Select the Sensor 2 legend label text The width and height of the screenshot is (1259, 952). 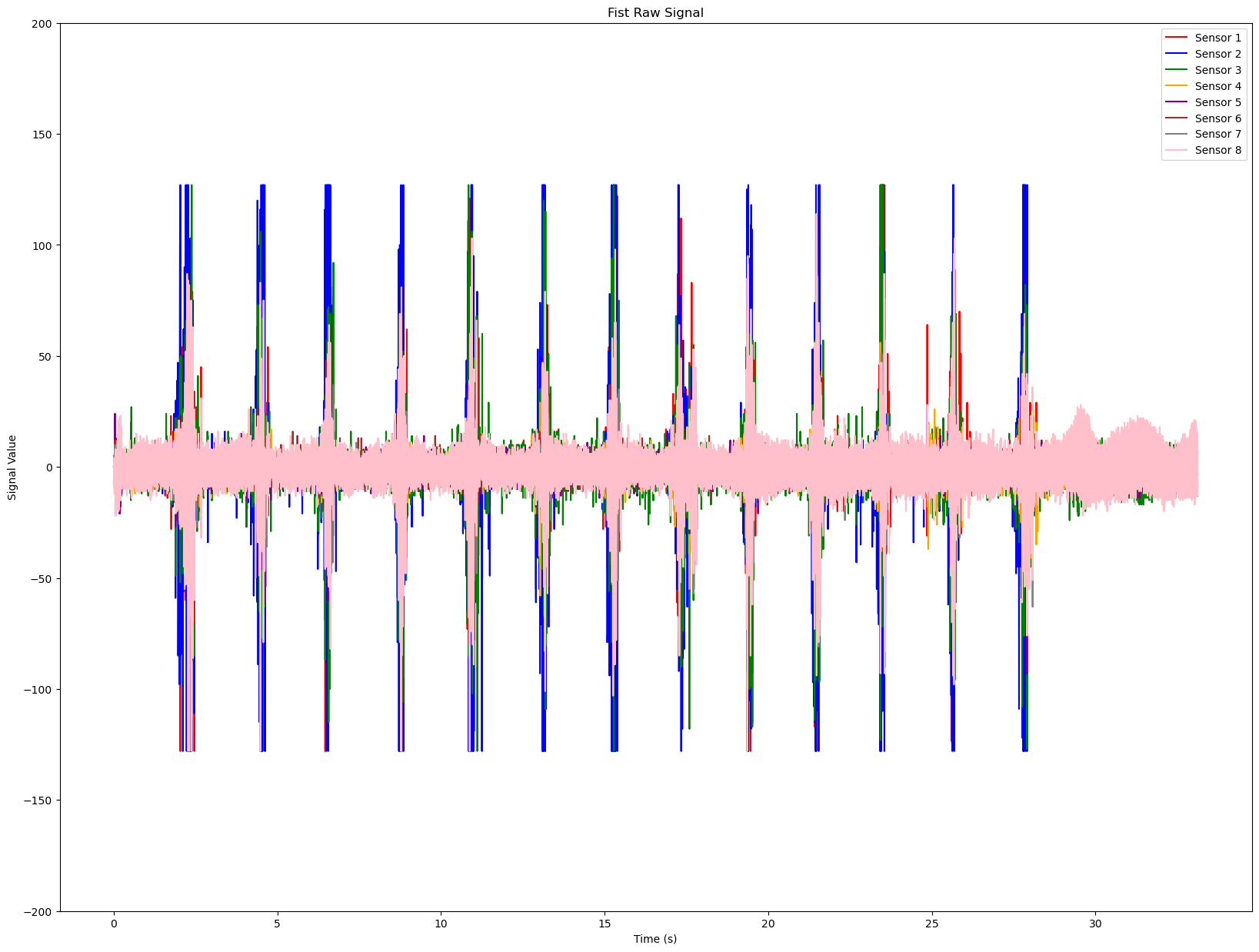point(1217,54)
